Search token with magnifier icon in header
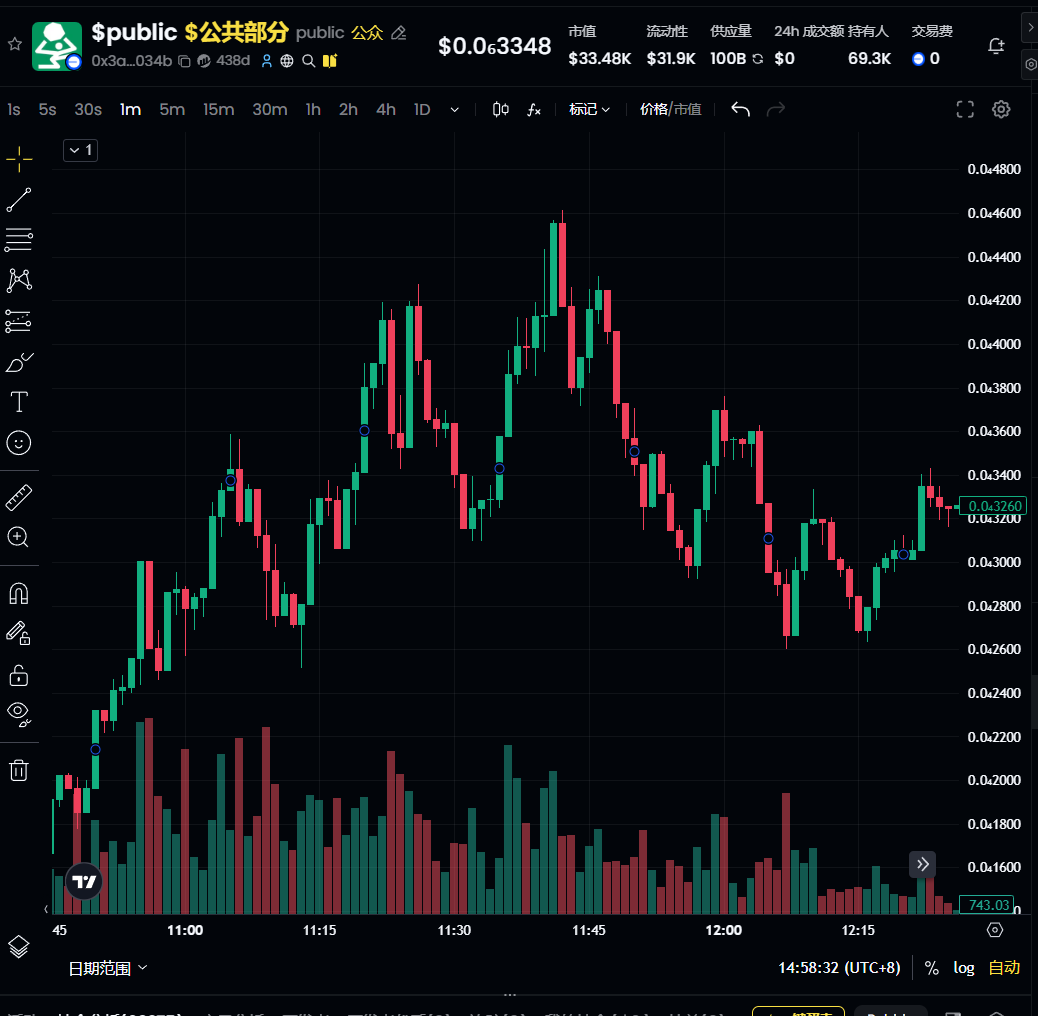Image resolution: width=1038 pixels, height=1016 pixels. [x=308, y=62]
